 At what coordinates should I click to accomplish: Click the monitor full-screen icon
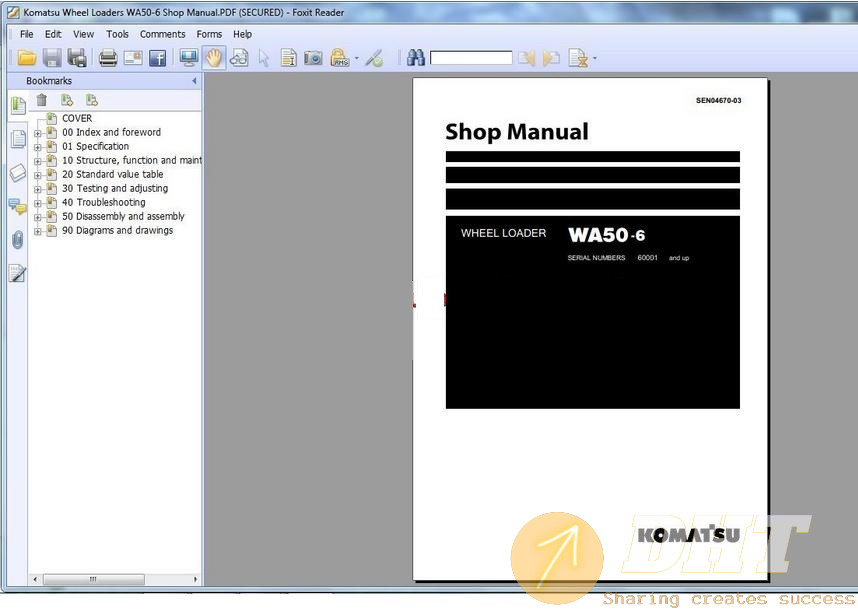189,57
